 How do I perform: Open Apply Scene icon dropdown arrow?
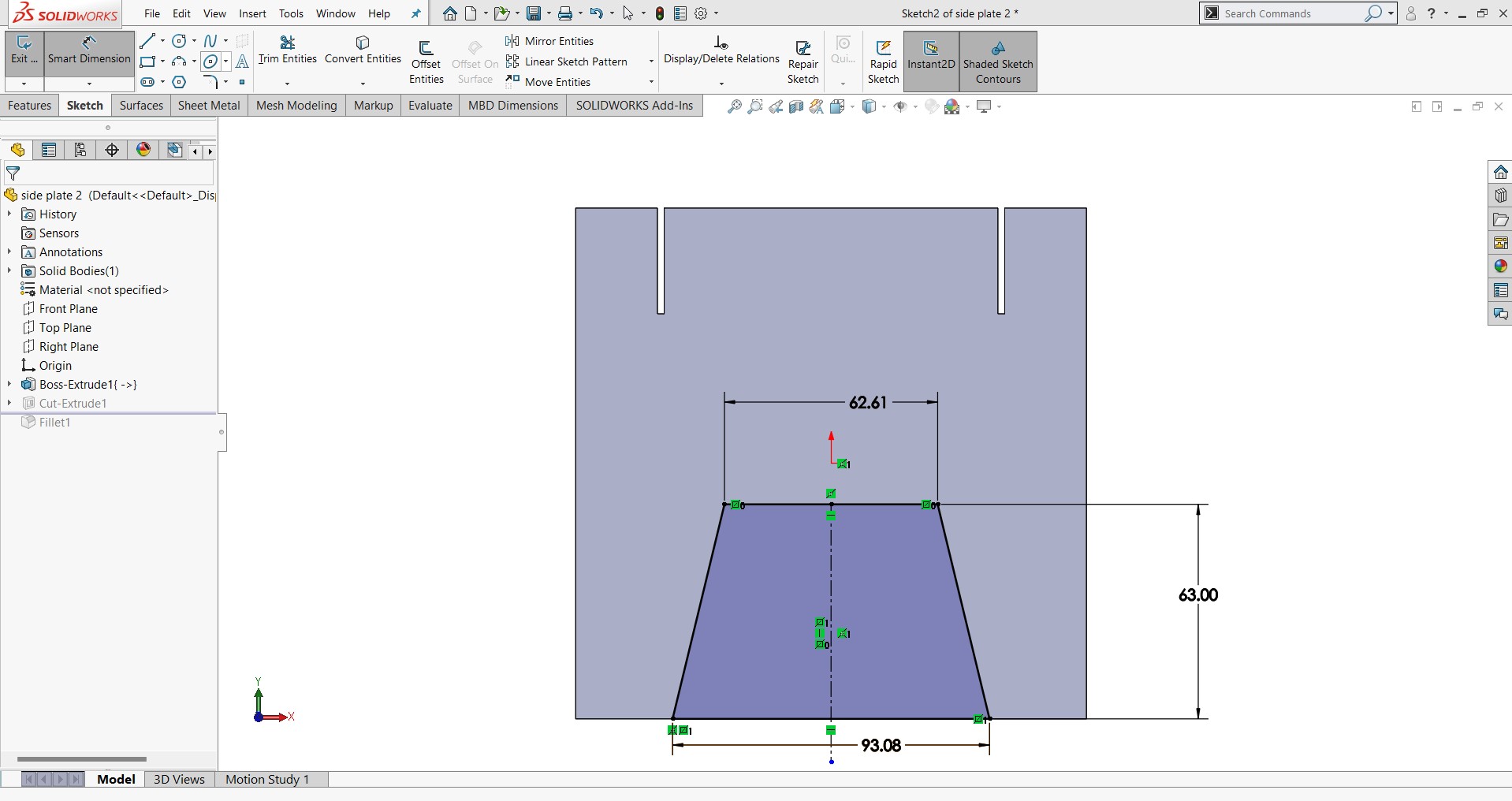click(967, 107)
